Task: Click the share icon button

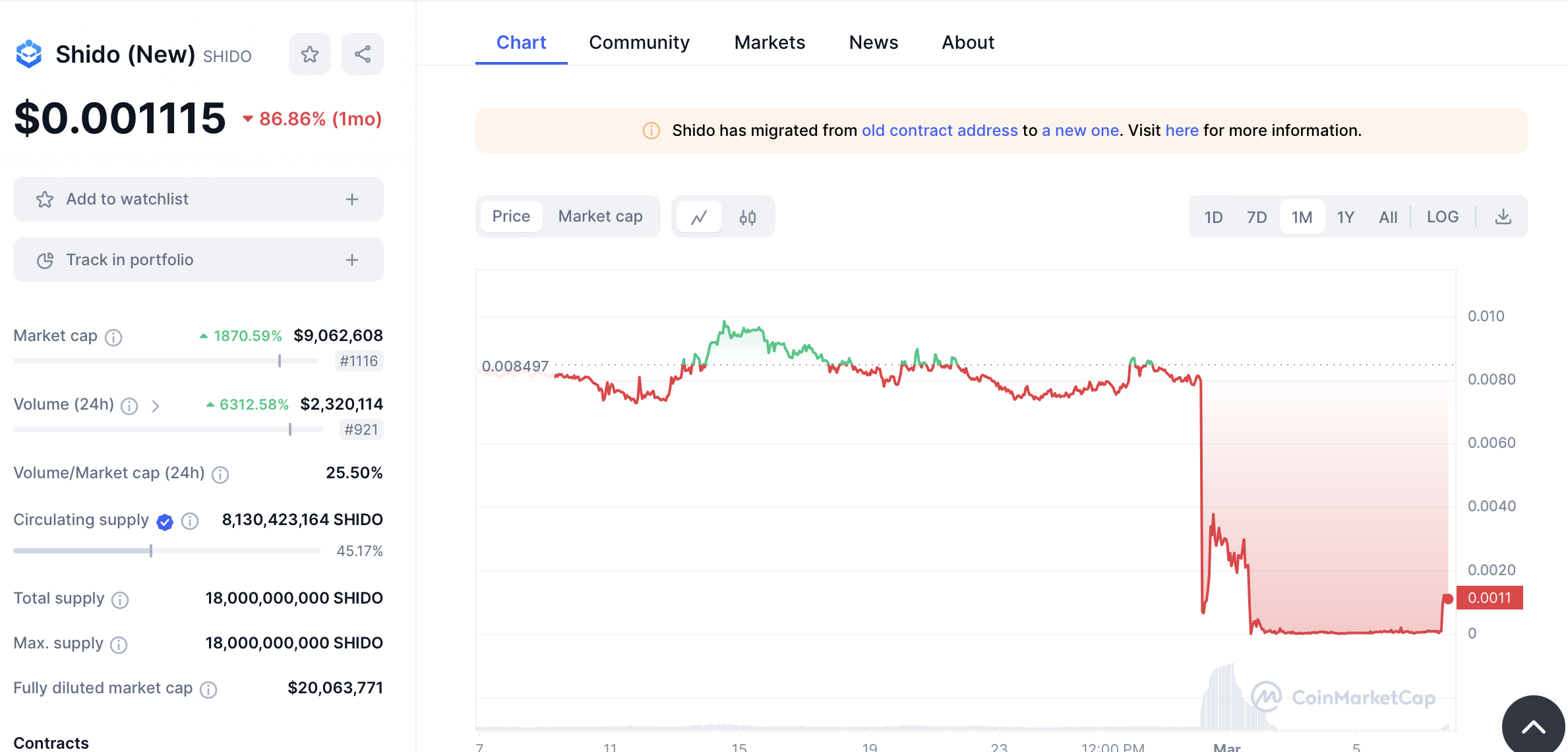Action: coord(363,54)
